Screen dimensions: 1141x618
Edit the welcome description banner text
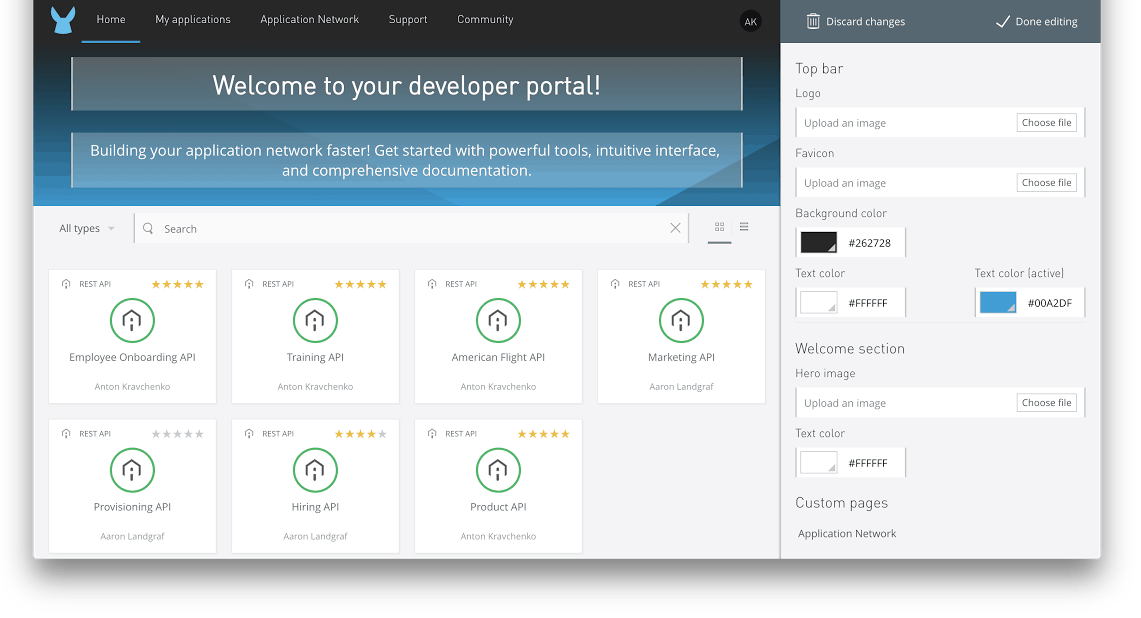[x=407, y=160]
